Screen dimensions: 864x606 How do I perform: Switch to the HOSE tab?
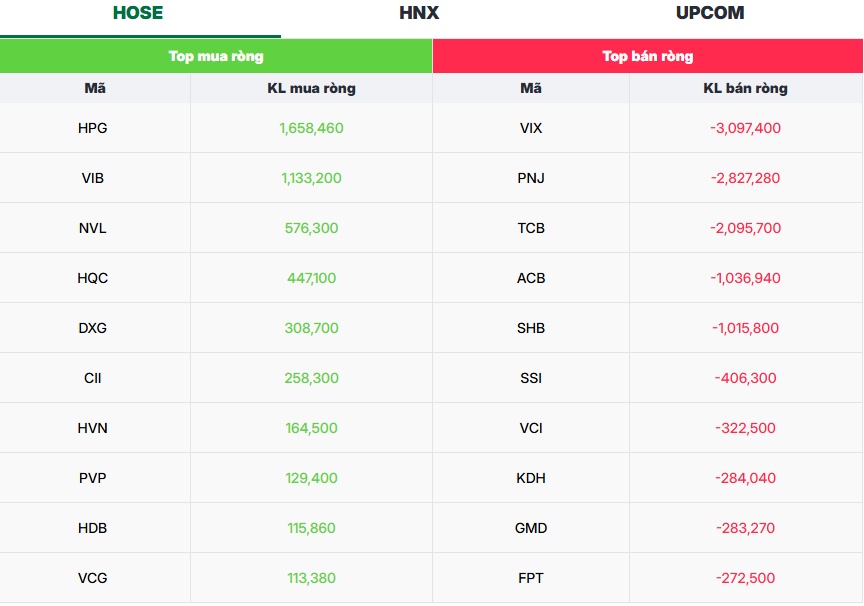138,13
